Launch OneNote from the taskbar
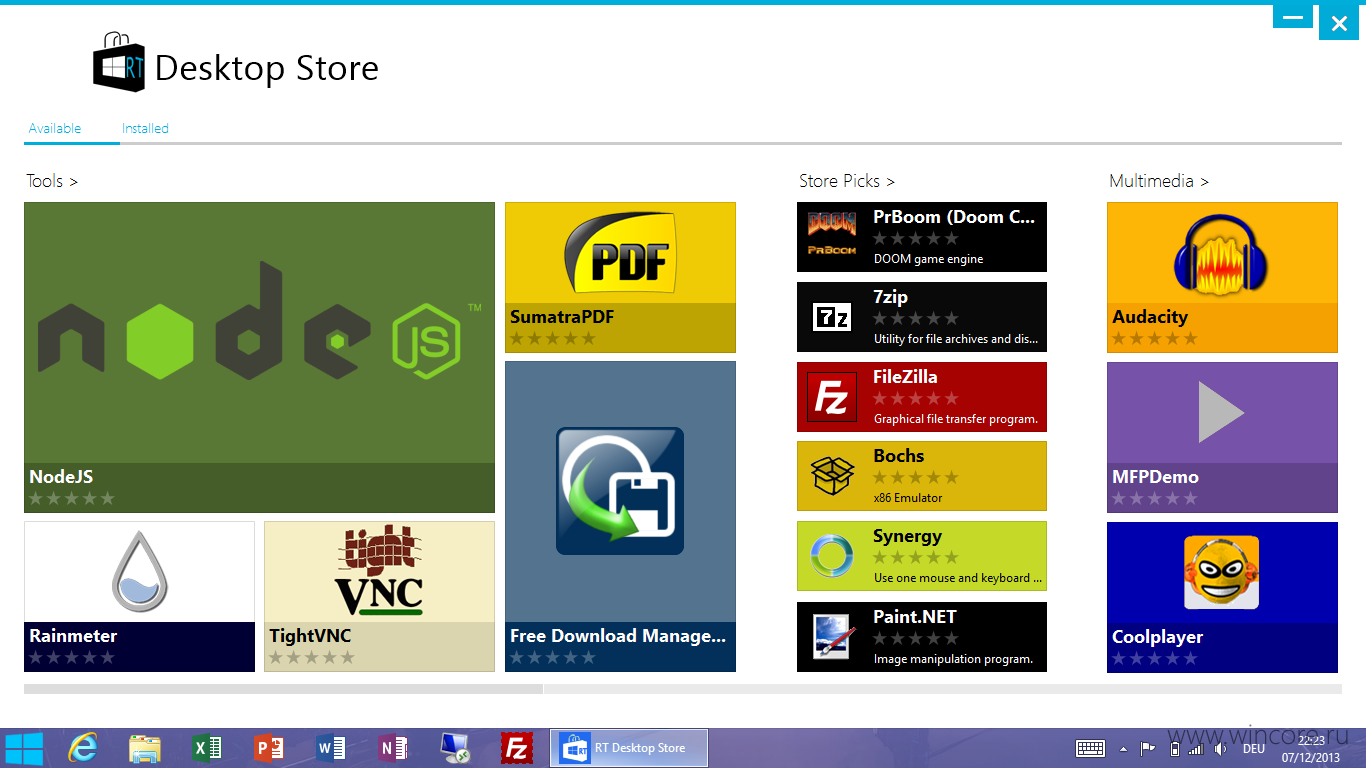Viewport: 1366px width, 768px height. 392,748
